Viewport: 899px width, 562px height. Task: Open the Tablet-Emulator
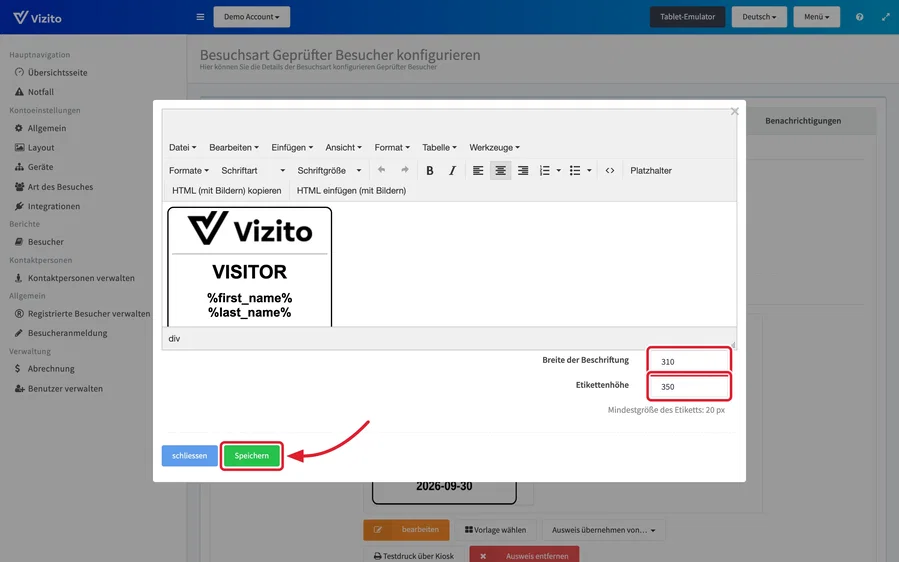(x=687, y=17)
